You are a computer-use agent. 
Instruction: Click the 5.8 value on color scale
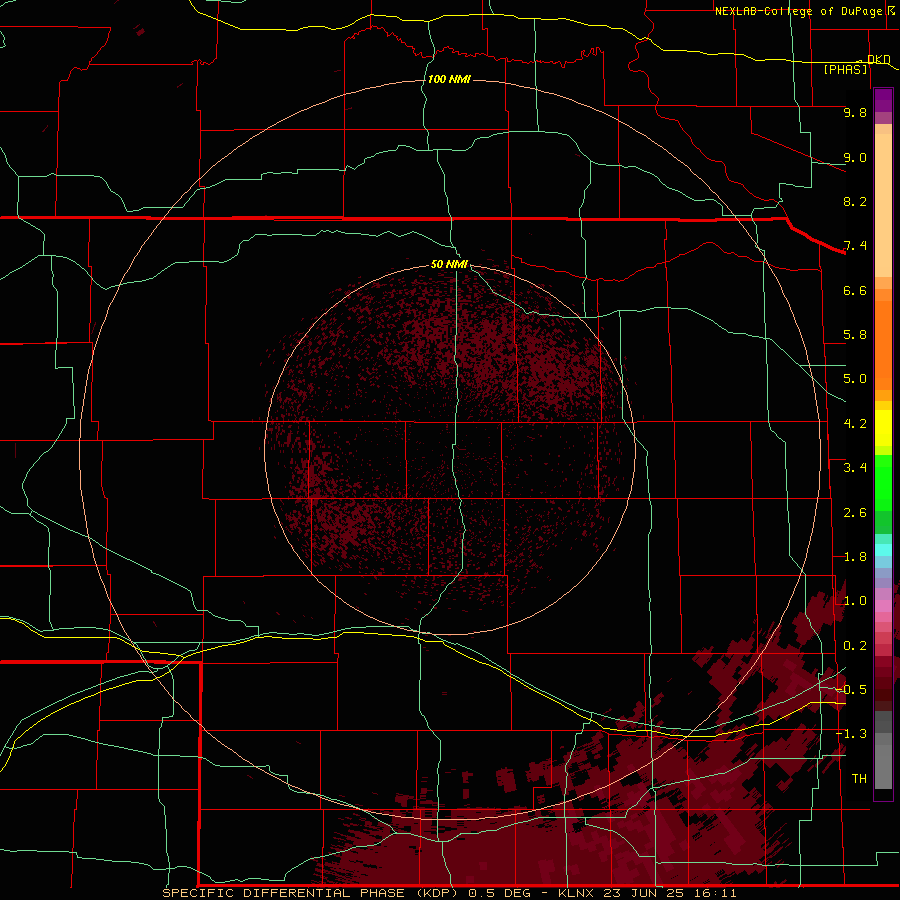click(x=855, y=335)
